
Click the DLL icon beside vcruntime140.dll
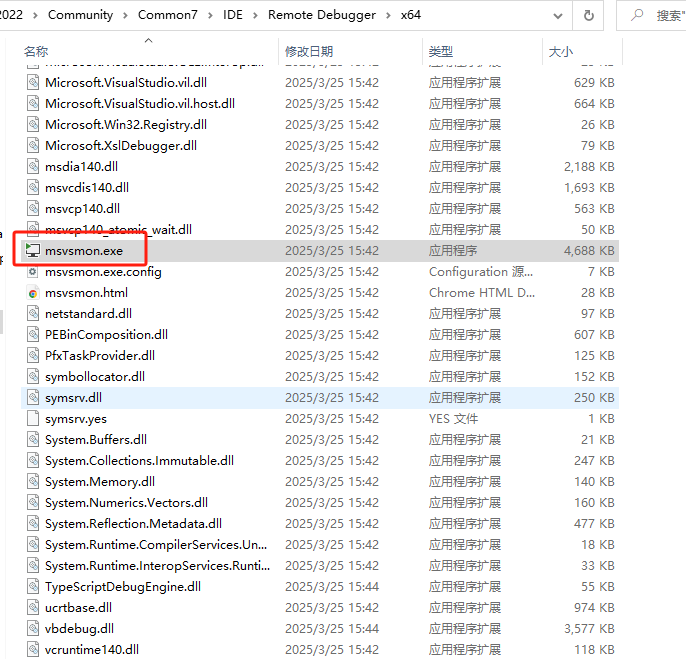pos(33,649)
